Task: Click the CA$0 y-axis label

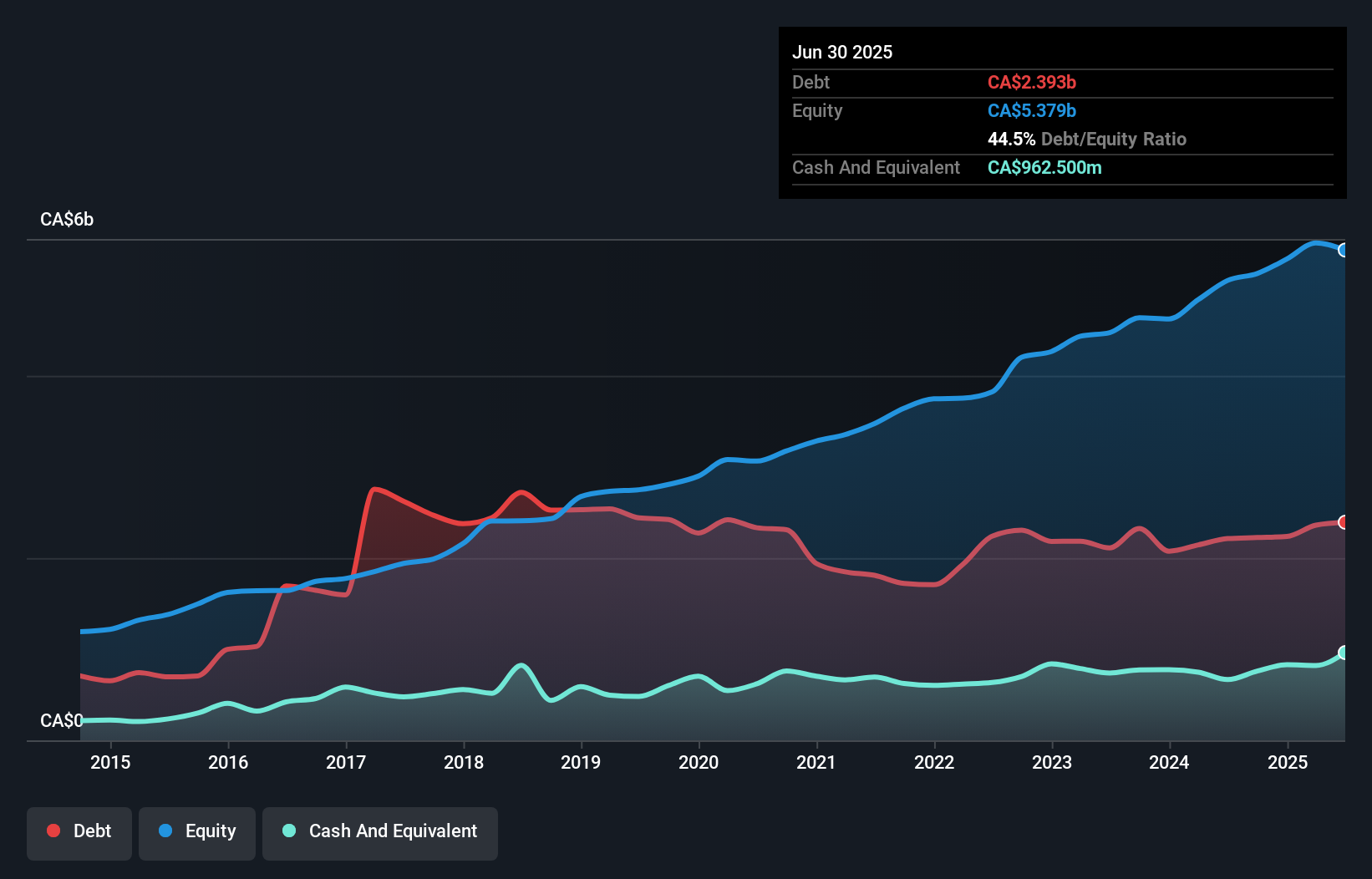Action: [x=61, y=720]
